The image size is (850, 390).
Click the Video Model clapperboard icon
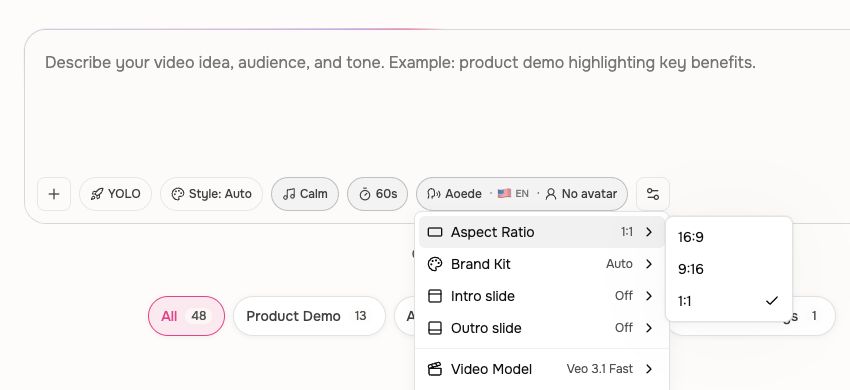pyautogui.click(x=435, y=369)
